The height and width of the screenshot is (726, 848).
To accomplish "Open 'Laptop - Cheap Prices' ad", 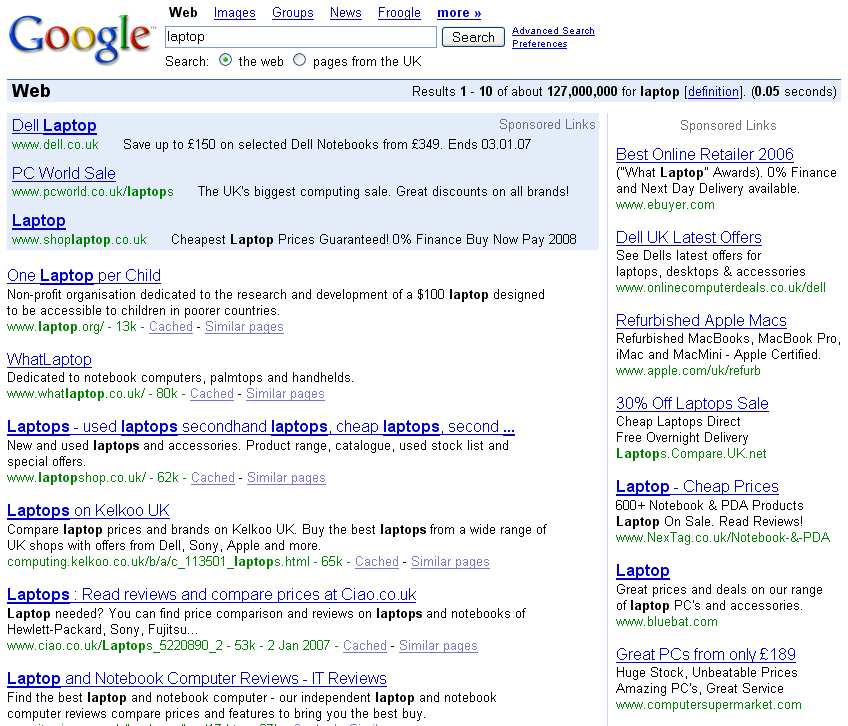I will (x=697, y=486).
